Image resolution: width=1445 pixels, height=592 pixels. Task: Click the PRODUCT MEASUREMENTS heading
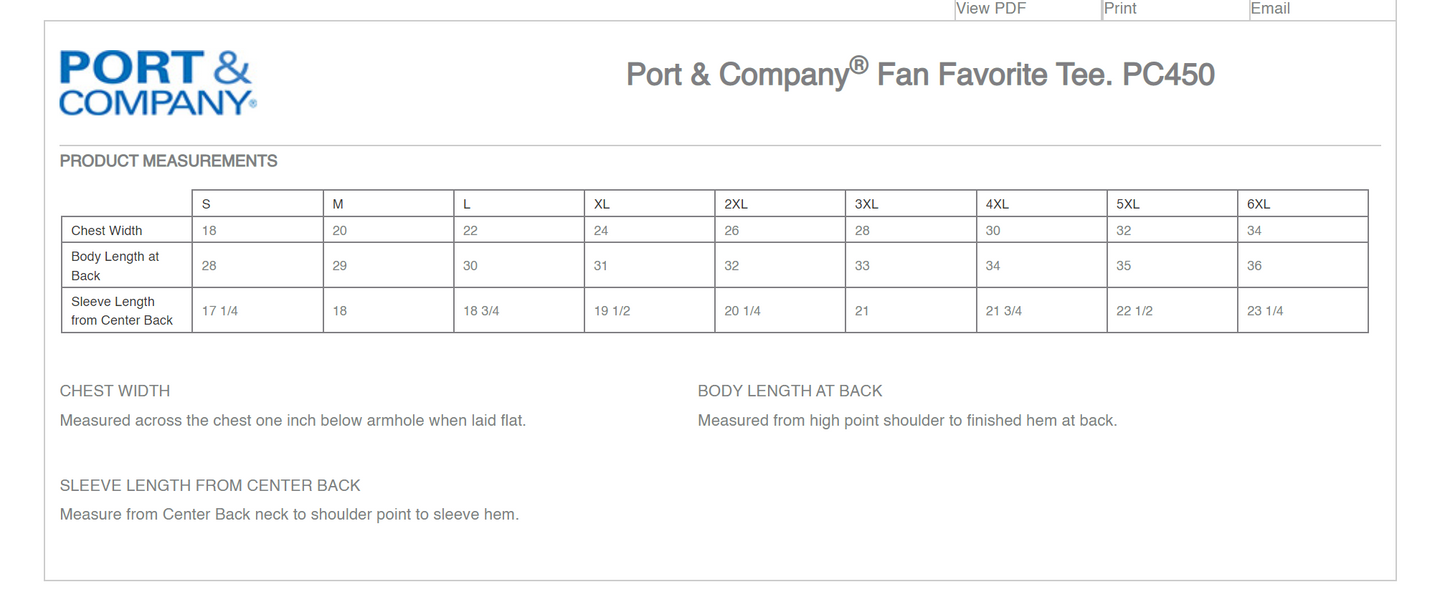click(x=169, y=161)
